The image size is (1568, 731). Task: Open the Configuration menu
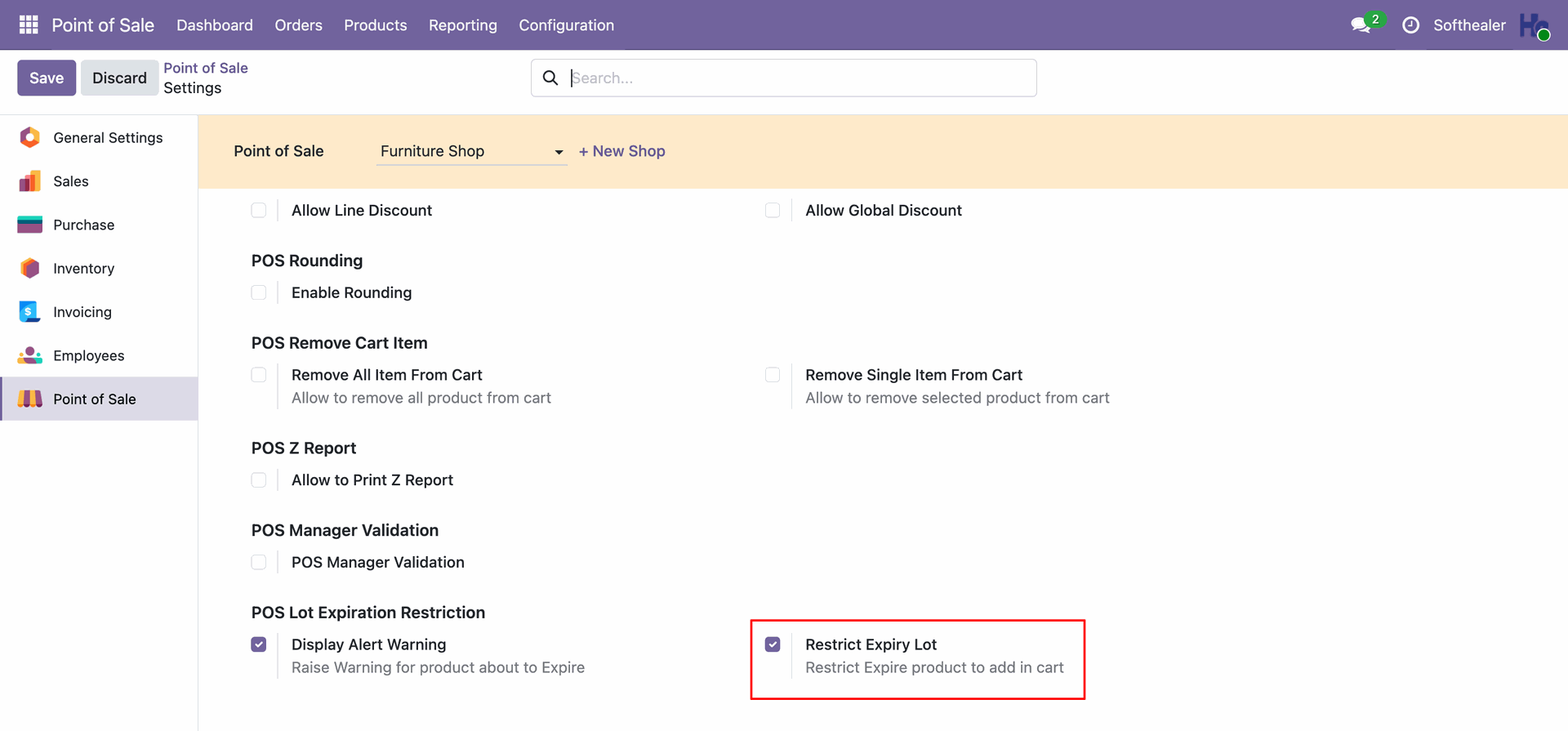567,25
